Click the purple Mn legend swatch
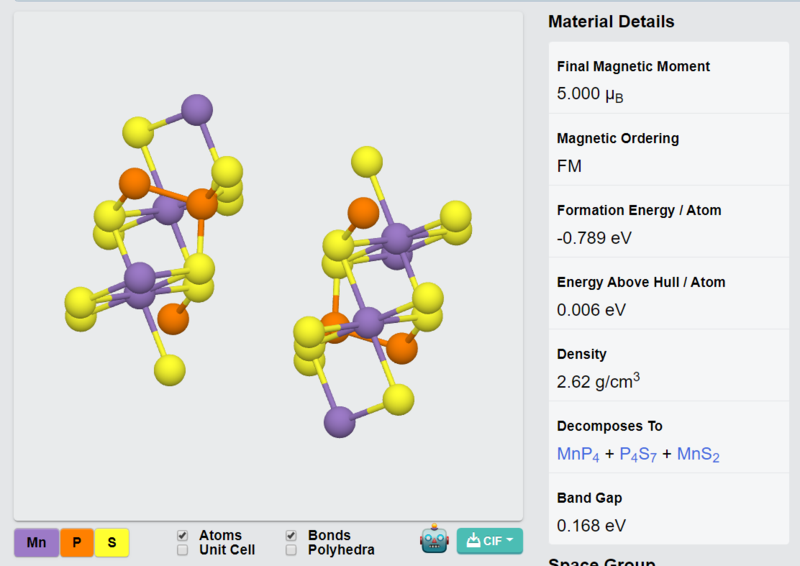This screenshot has height=566, width=800. (x=36, y=542)
